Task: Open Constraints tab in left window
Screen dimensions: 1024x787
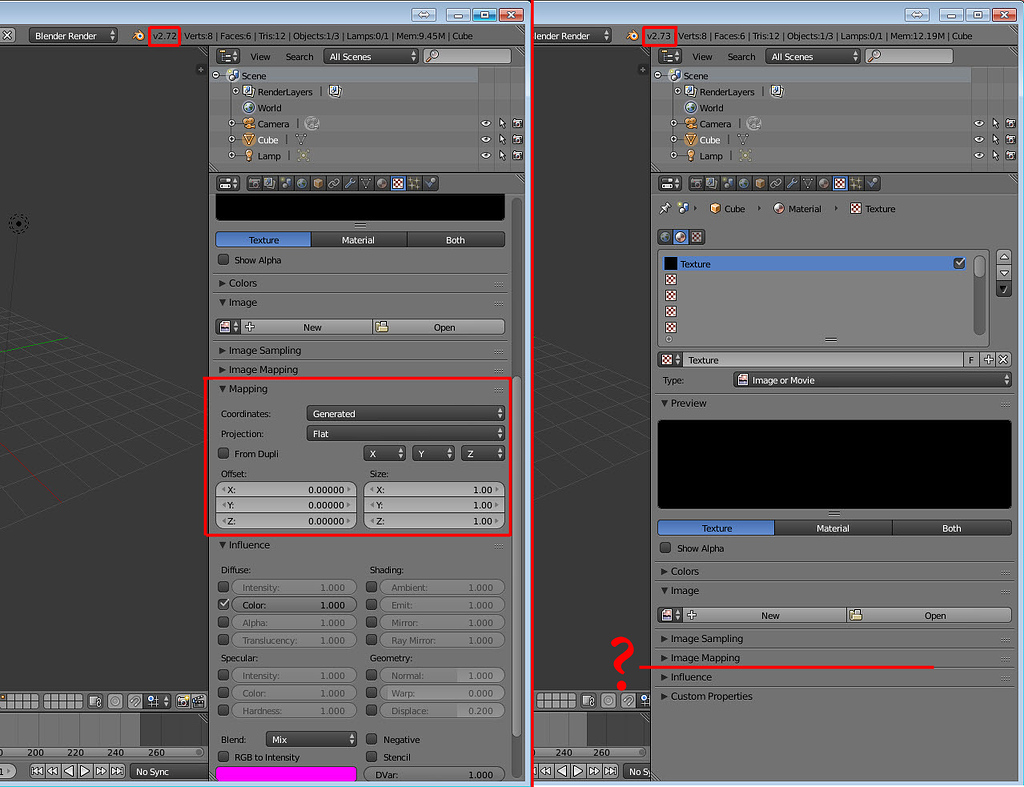Action: click(x=334, y=184)
